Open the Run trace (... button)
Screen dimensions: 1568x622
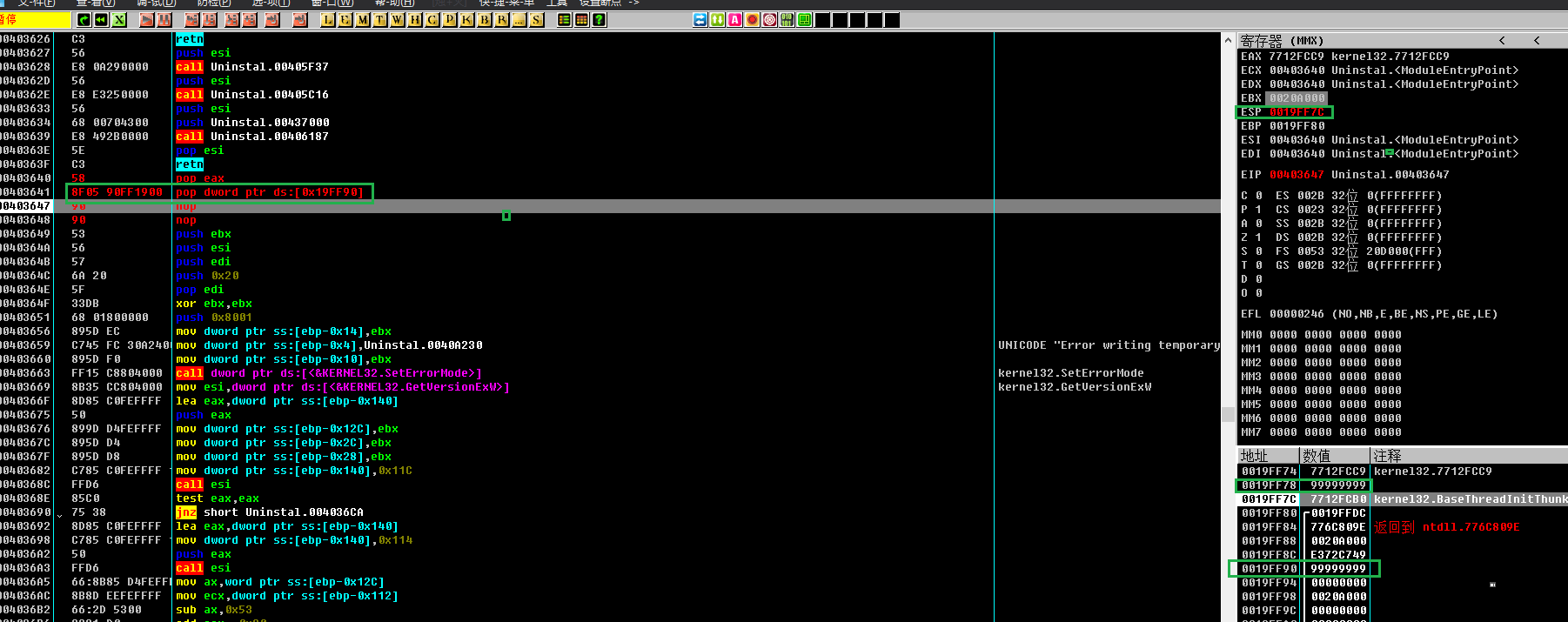[519, 20]
